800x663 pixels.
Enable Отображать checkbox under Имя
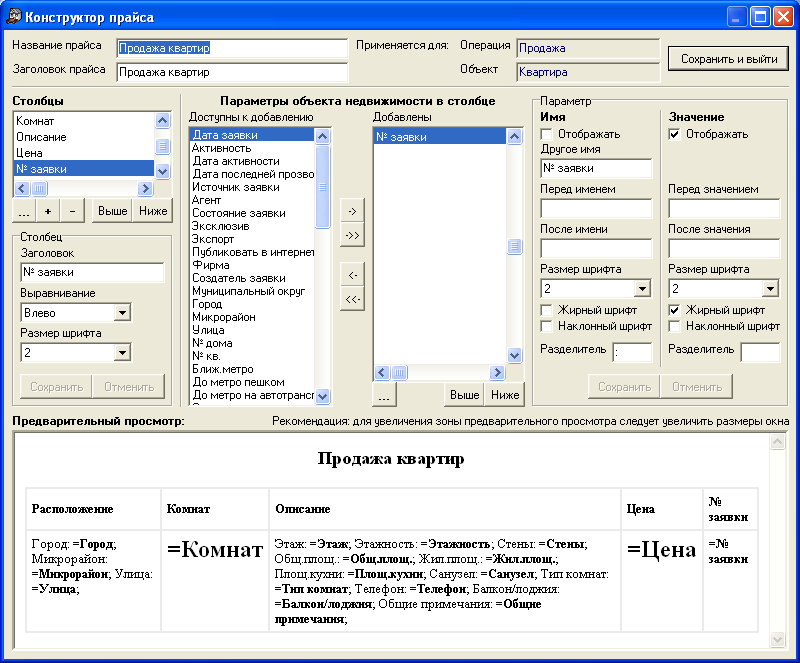click(x=546, y=134)
